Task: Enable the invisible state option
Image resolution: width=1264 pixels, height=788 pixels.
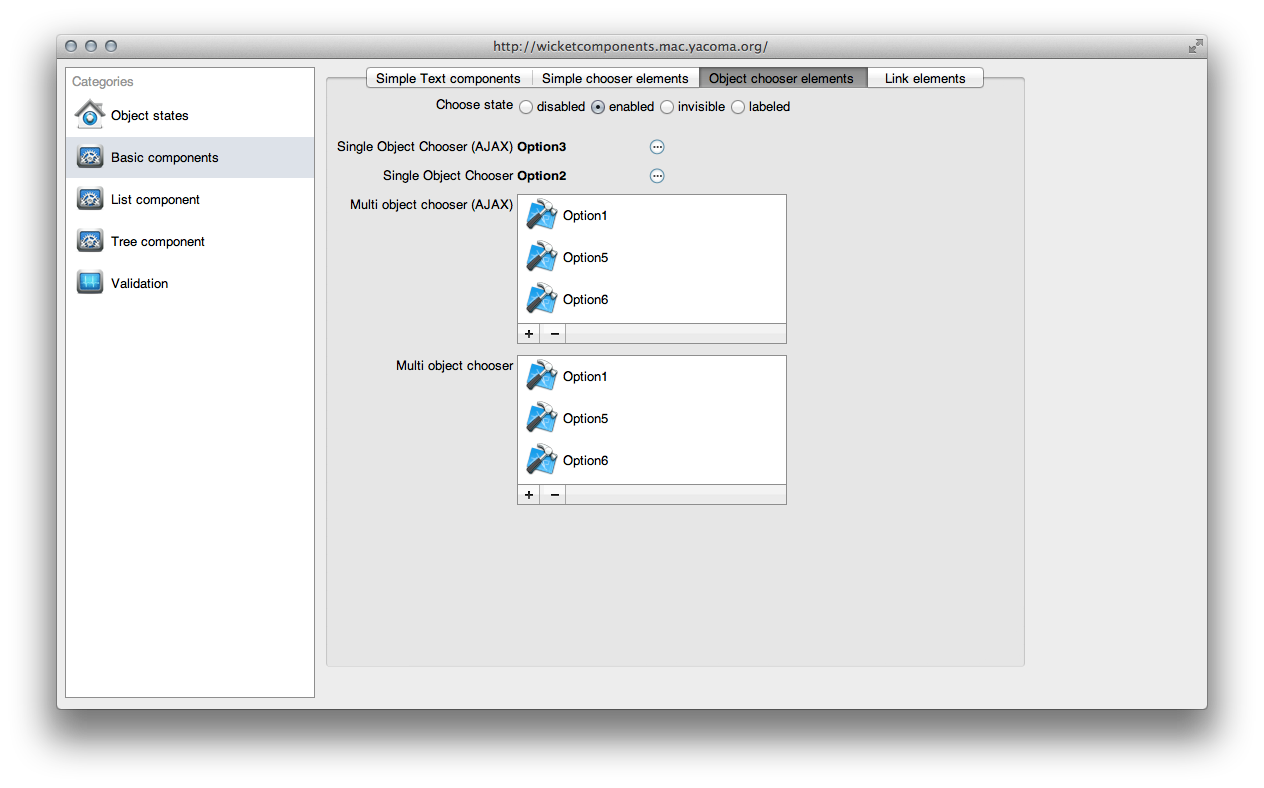Action: pos(666,107)
